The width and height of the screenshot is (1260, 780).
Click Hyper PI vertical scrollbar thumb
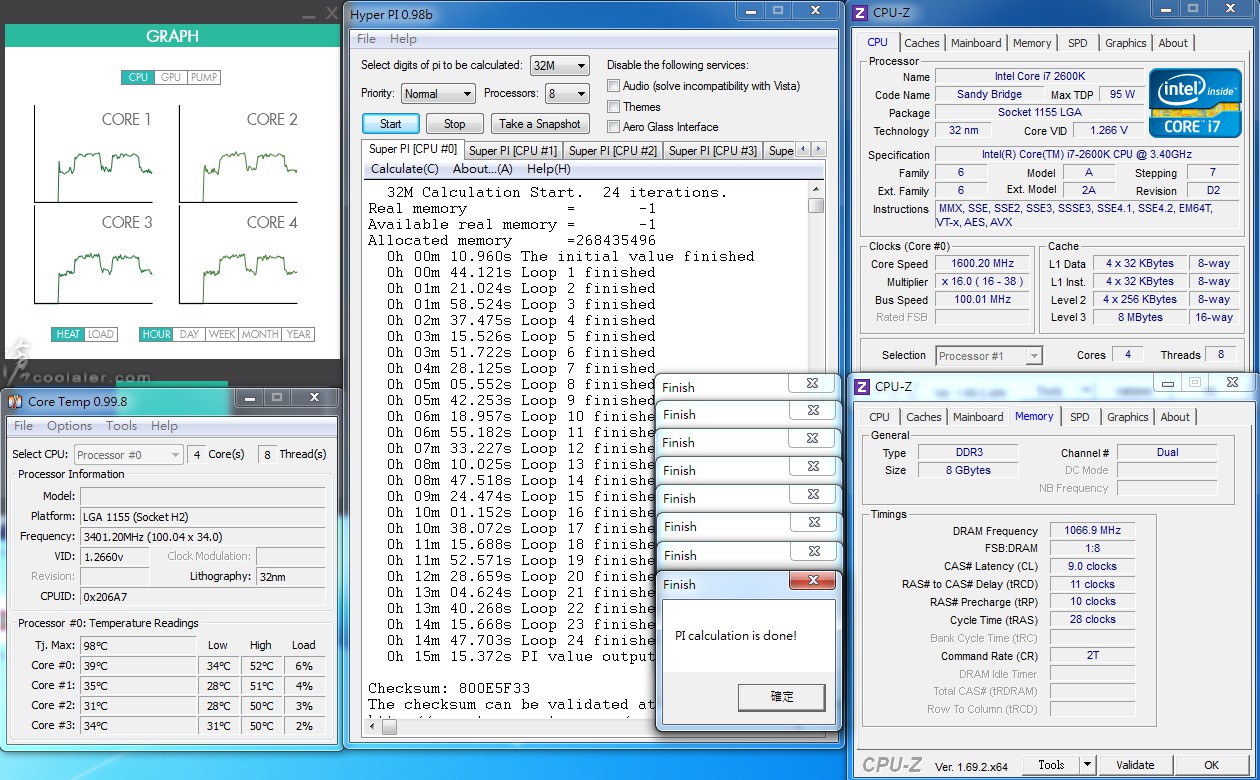point(817,206)
